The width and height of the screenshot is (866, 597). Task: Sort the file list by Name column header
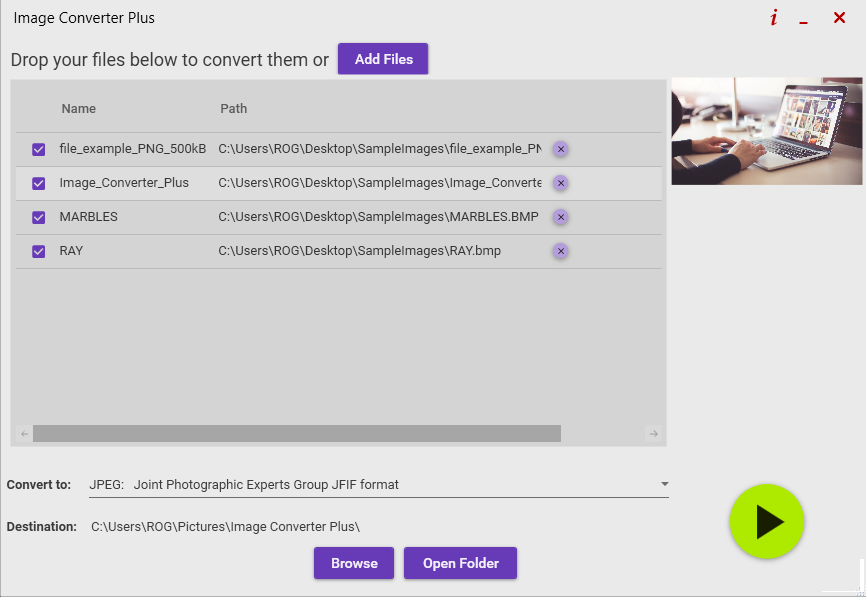[x=78, y=109]
